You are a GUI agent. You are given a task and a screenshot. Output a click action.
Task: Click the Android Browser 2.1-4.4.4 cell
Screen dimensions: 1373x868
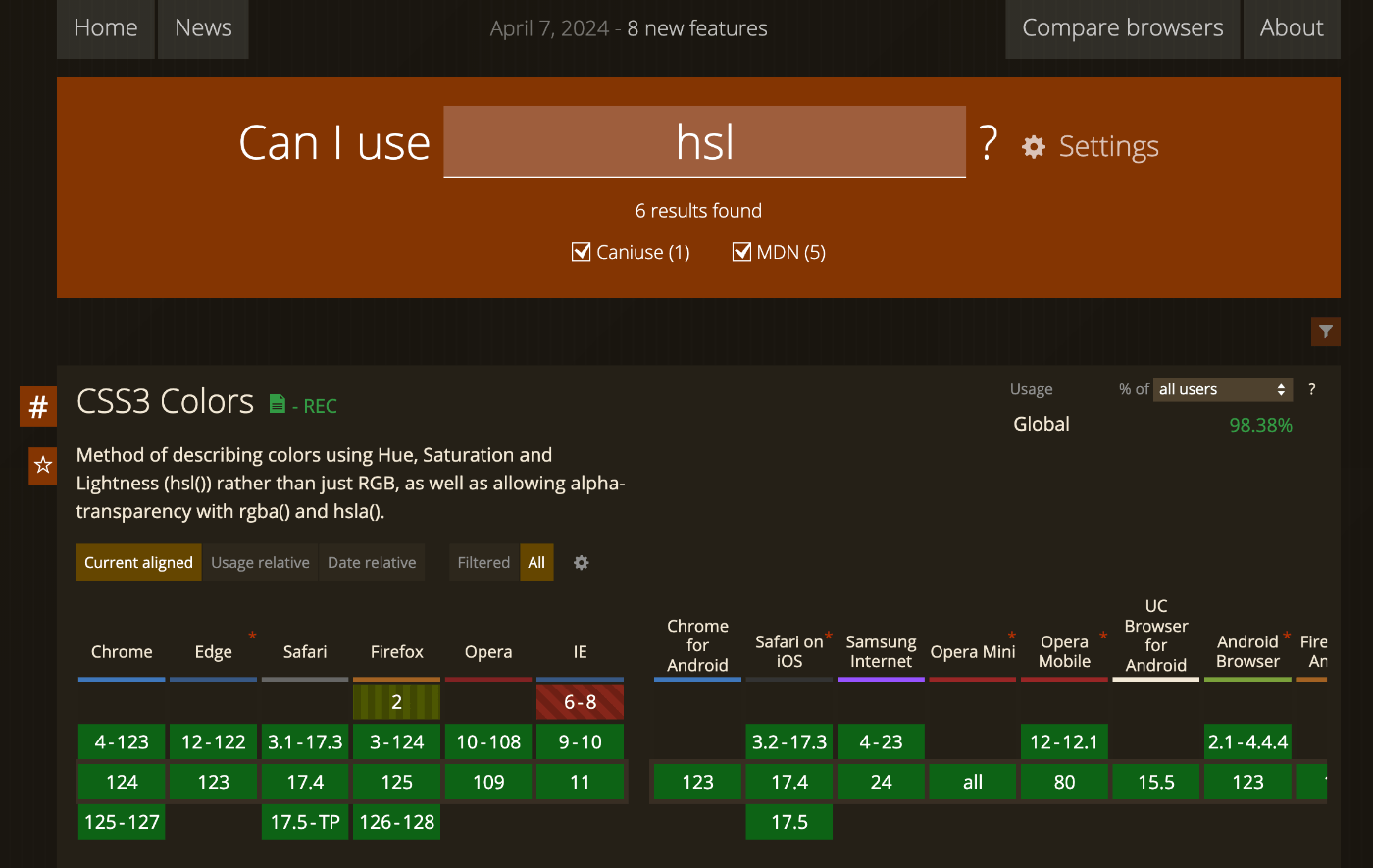click(x=1247, y=742)
